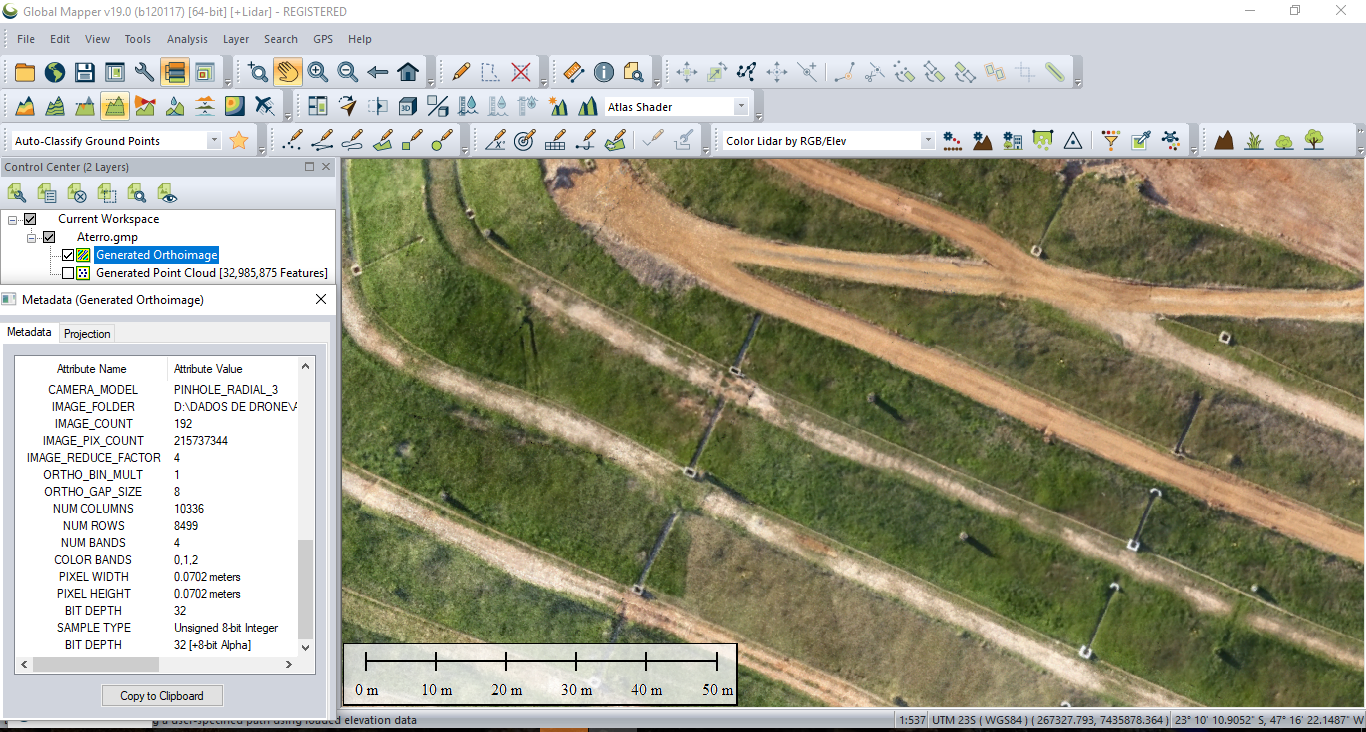The image size is (1366, 732).
Task: Select the pencil Digitizer tool
Action: [x=461, y=72]
